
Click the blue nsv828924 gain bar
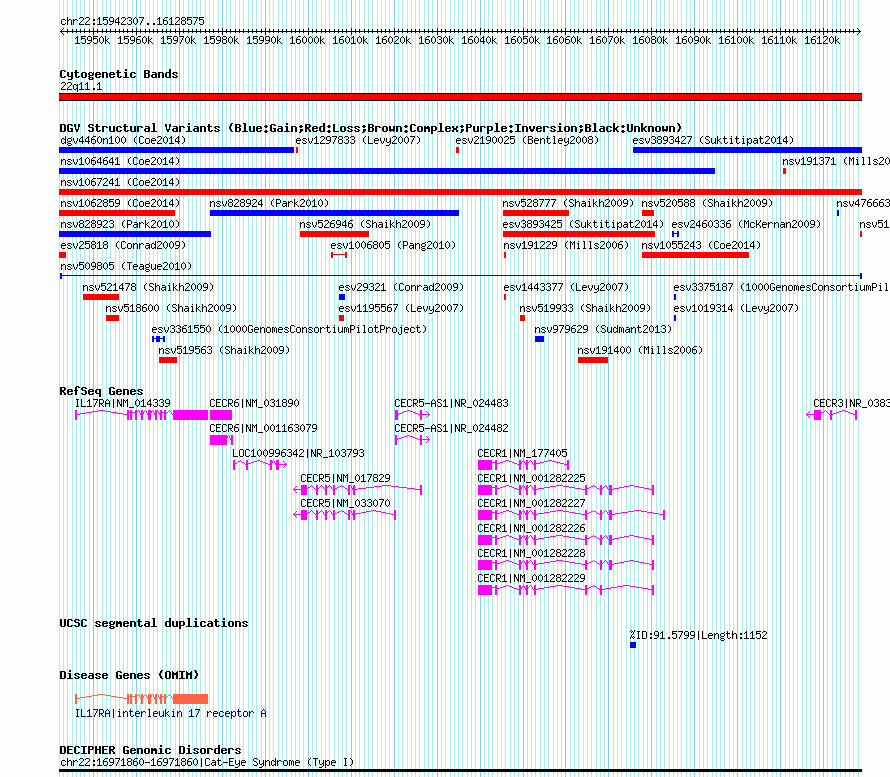pos(334,213)
